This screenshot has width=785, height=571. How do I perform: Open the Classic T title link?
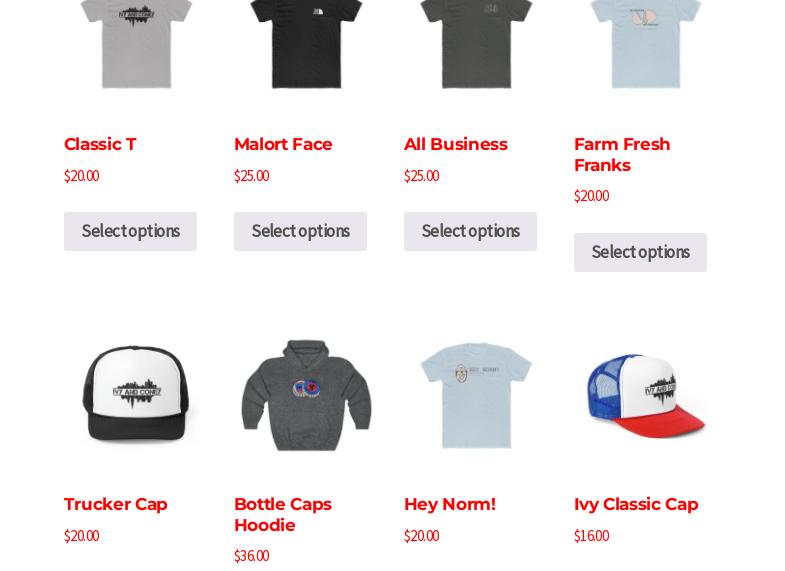100,145
